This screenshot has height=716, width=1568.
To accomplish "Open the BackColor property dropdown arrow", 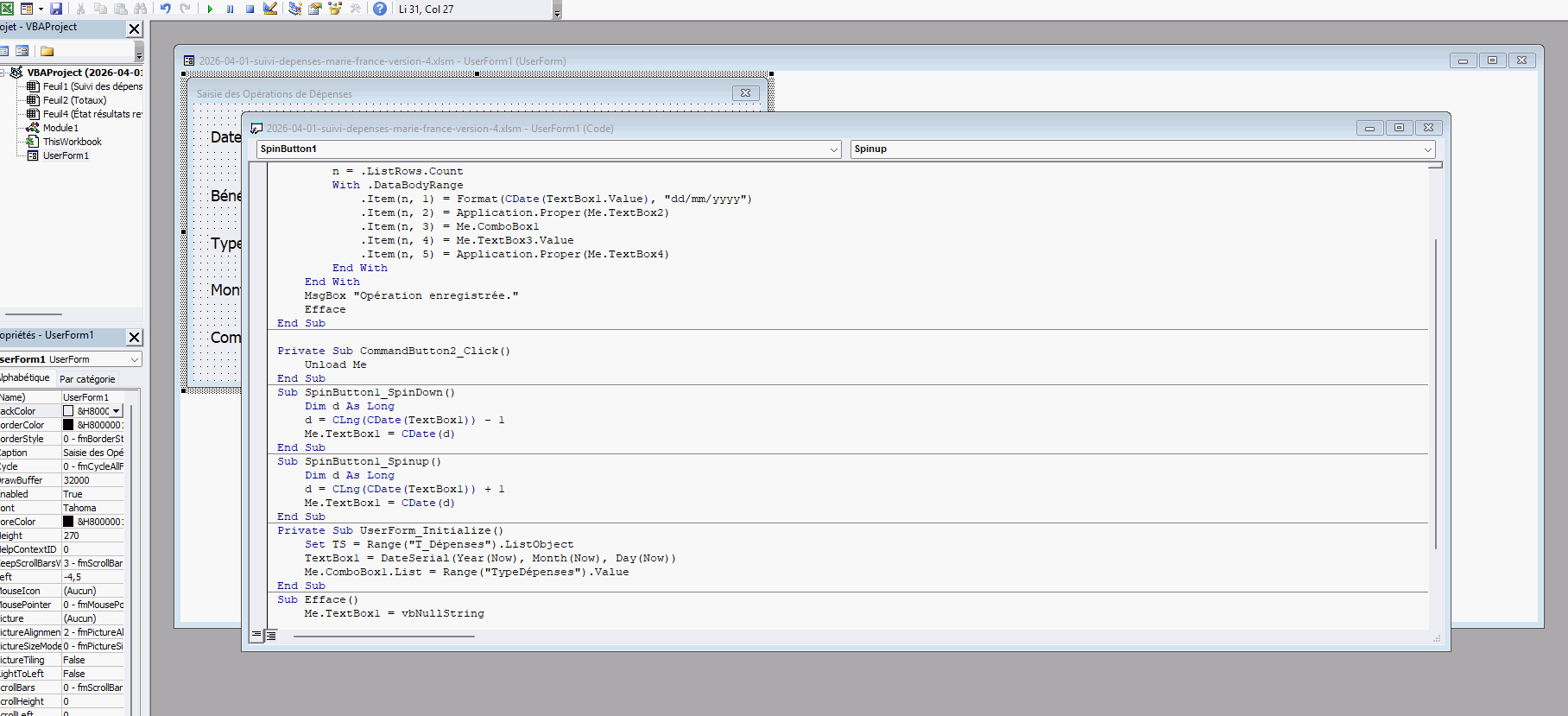I will 117,411.
